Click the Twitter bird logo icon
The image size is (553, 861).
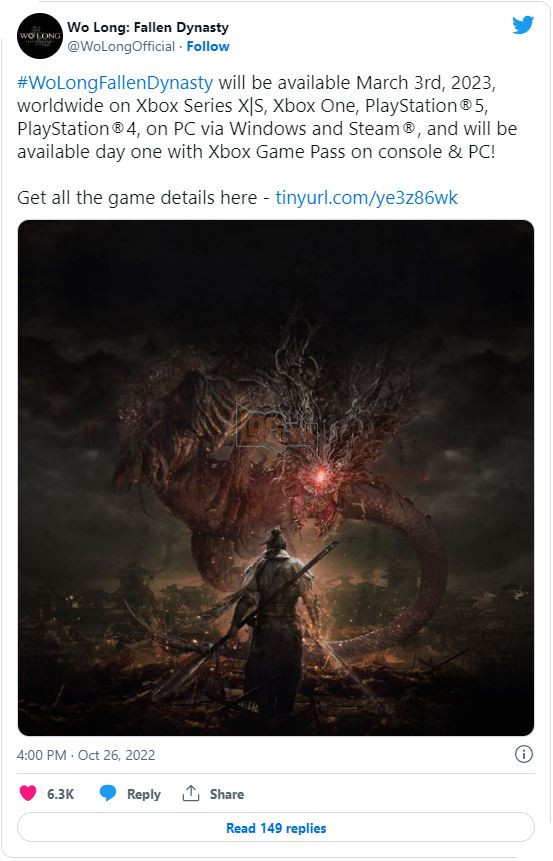pos(523,25)
